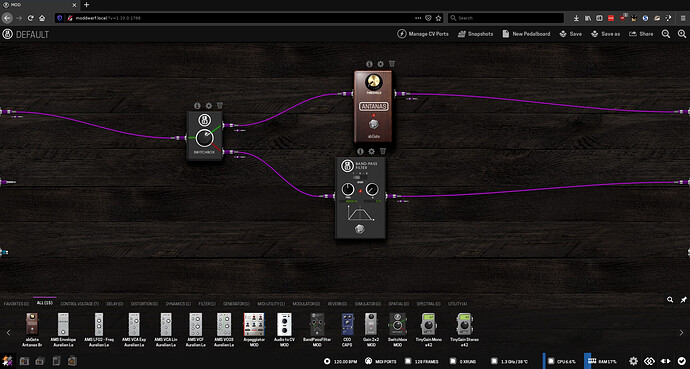
Task: Open settings gear of Band-Pass Filter pedal
Action: pyautogui.click(x=371, y=152)
